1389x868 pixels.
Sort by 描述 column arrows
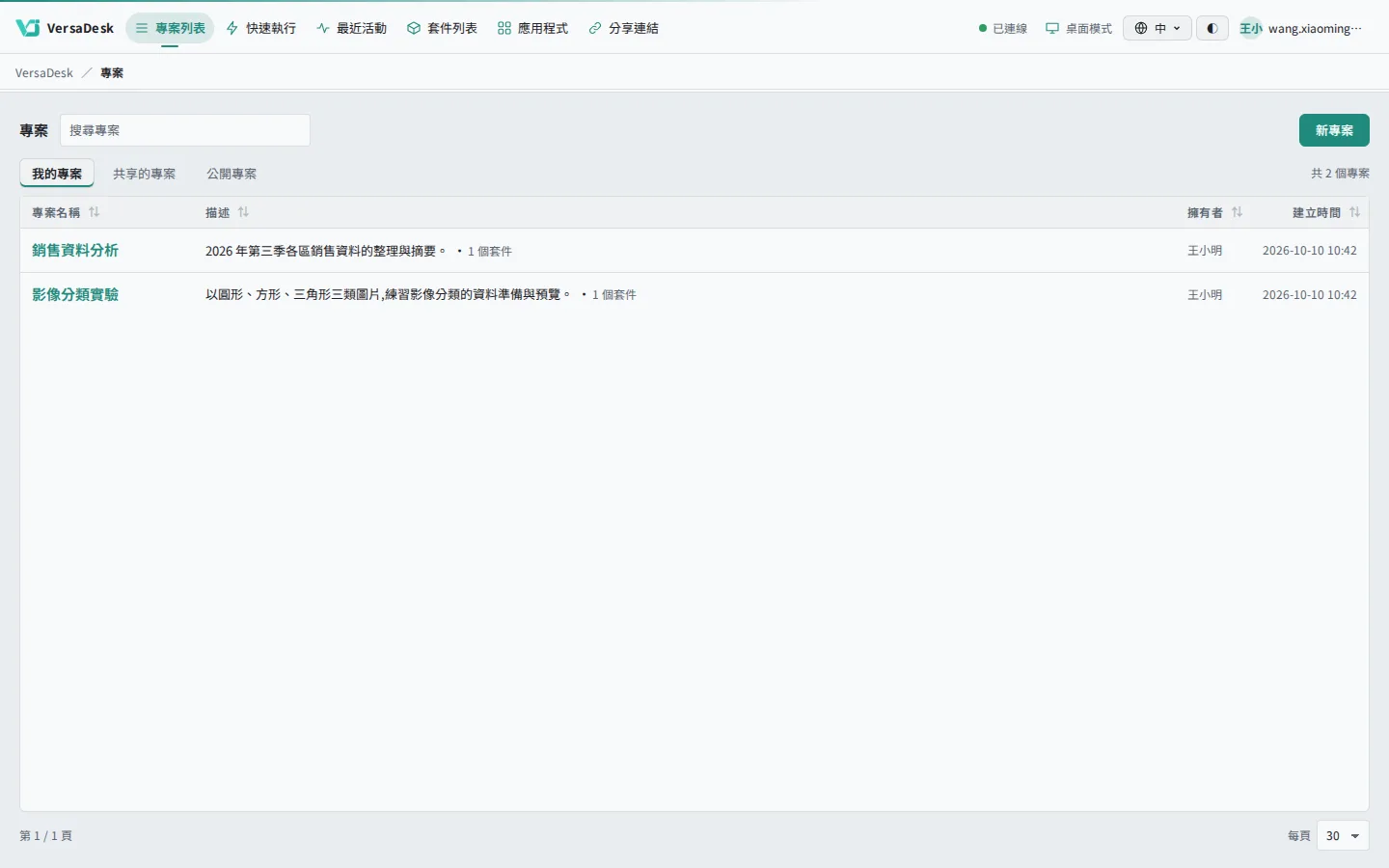pyautogui.click(x=244, y=212)
